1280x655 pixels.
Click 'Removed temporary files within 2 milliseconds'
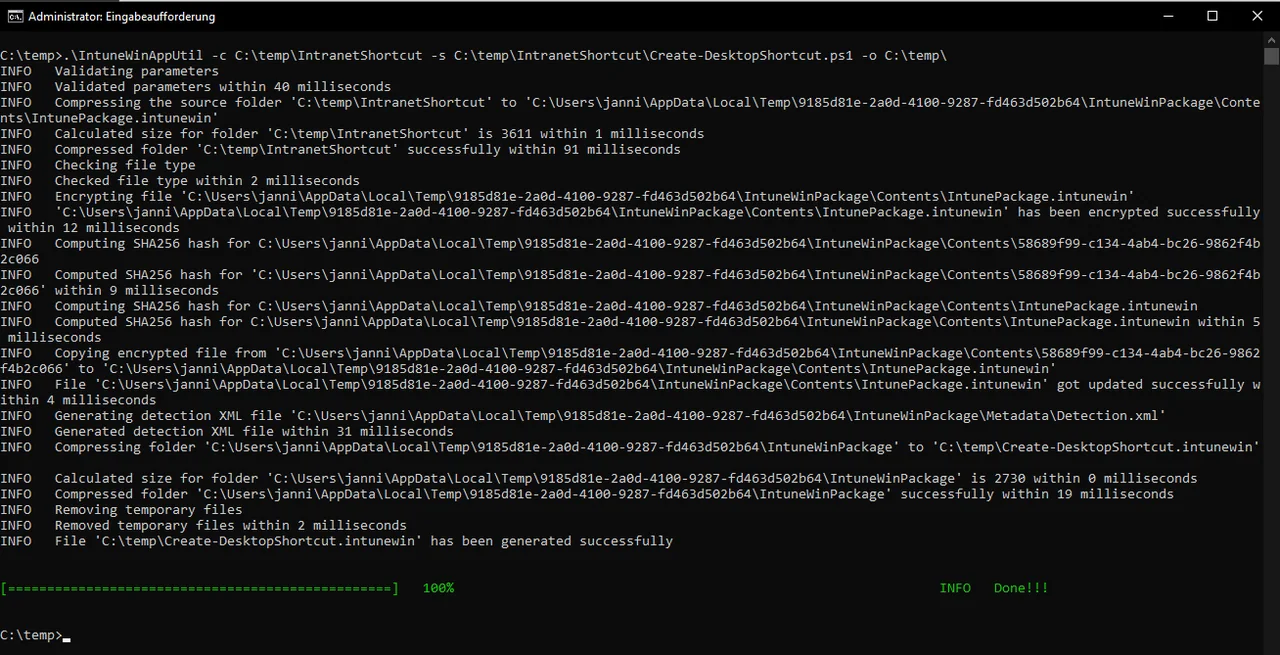[x=203, y=526]
